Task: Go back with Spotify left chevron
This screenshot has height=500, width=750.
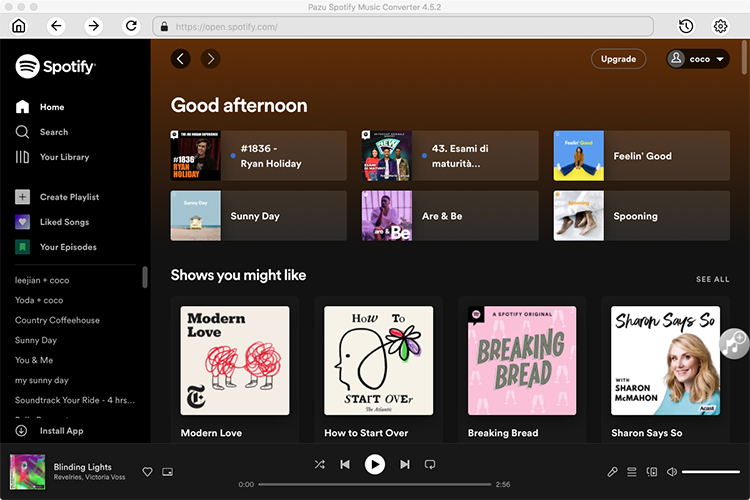Action: [x=180, y=59]
